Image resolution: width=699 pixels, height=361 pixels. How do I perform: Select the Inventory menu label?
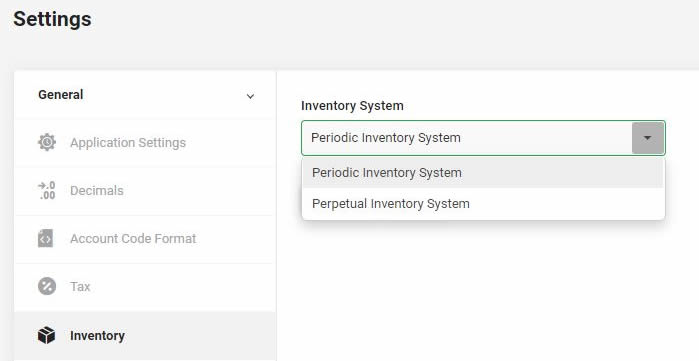coord(98,336)
